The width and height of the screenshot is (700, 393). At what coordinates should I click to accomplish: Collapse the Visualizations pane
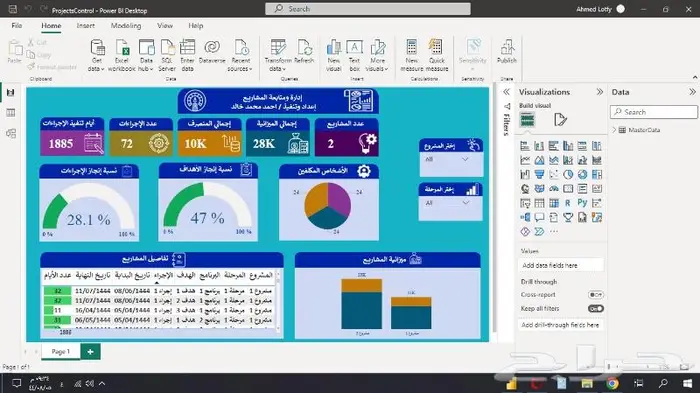click(600, 92)
